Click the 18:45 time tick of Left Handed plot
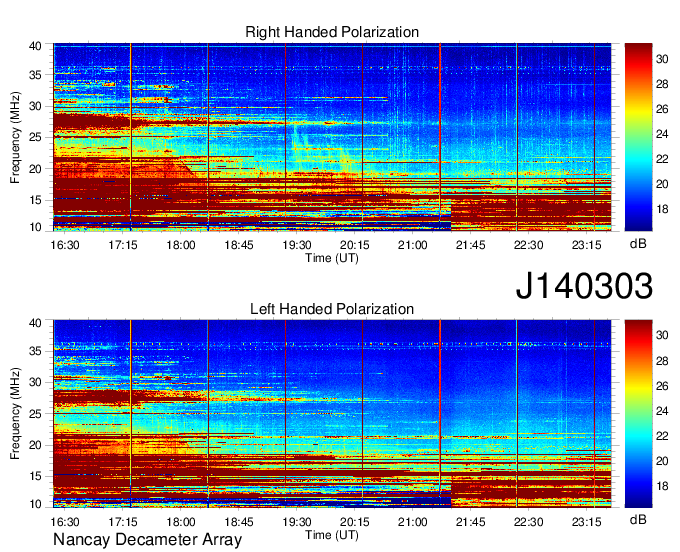This screenshot has height=552, width=680. tap(239, 522)
